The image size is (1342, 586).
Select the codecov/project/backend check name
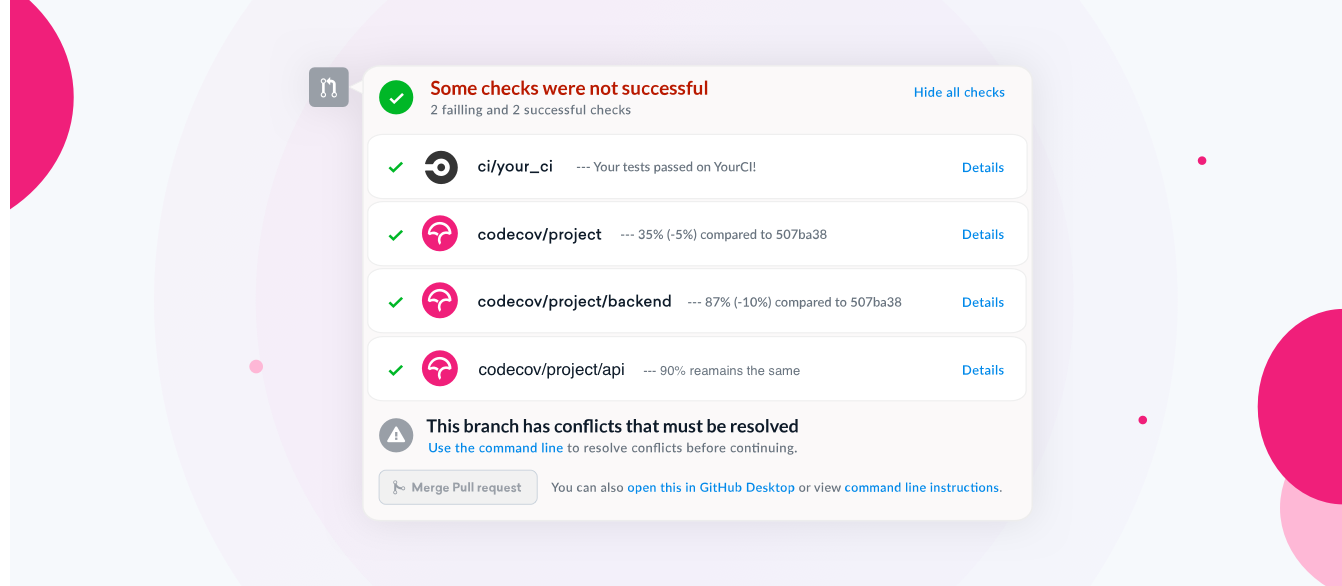[575, 301]
